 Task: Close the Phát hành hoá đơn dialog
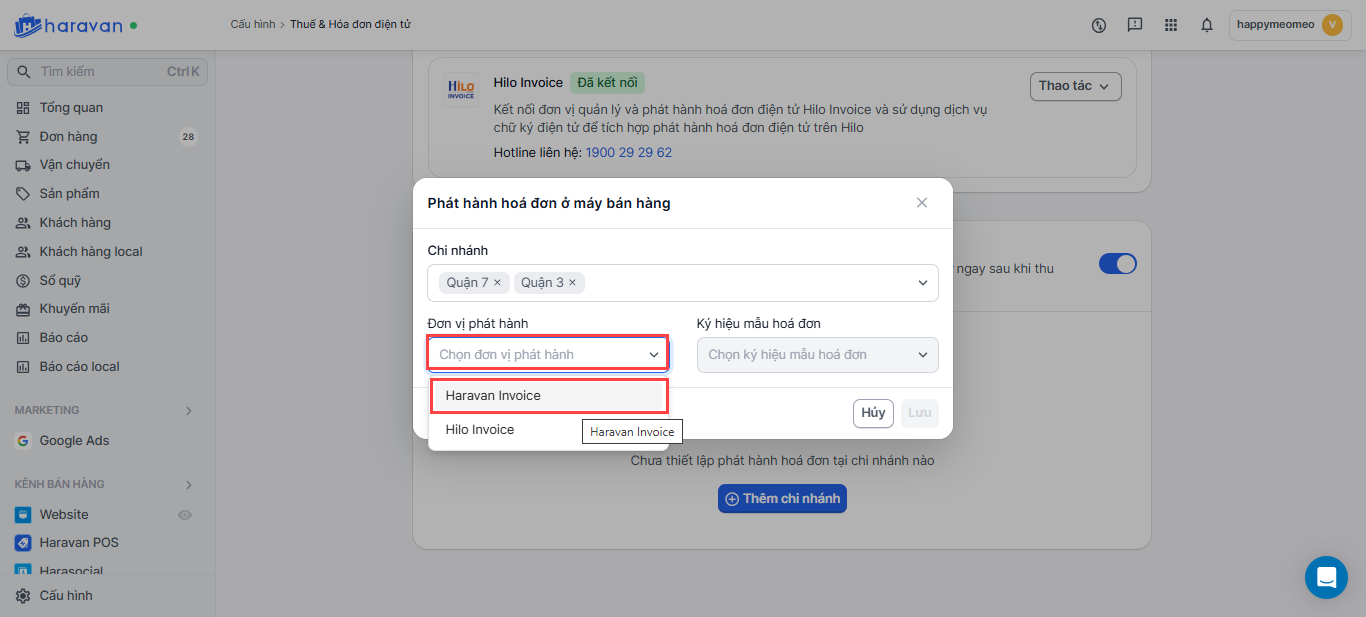[922, 203]
